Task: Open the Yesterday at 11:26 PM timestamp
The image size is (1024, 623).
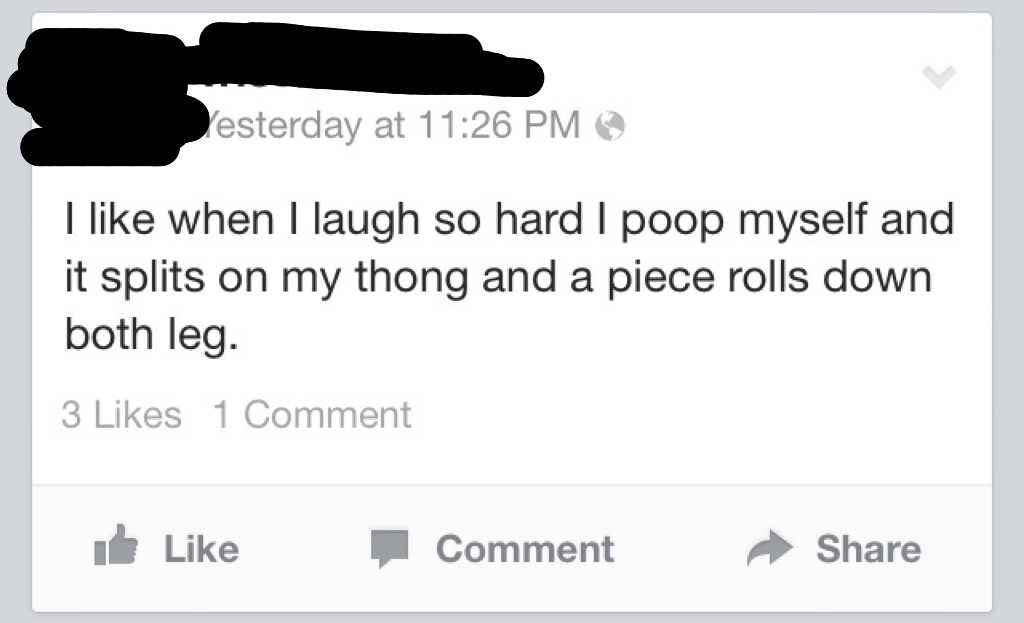Action: click(x=394, y=125)
